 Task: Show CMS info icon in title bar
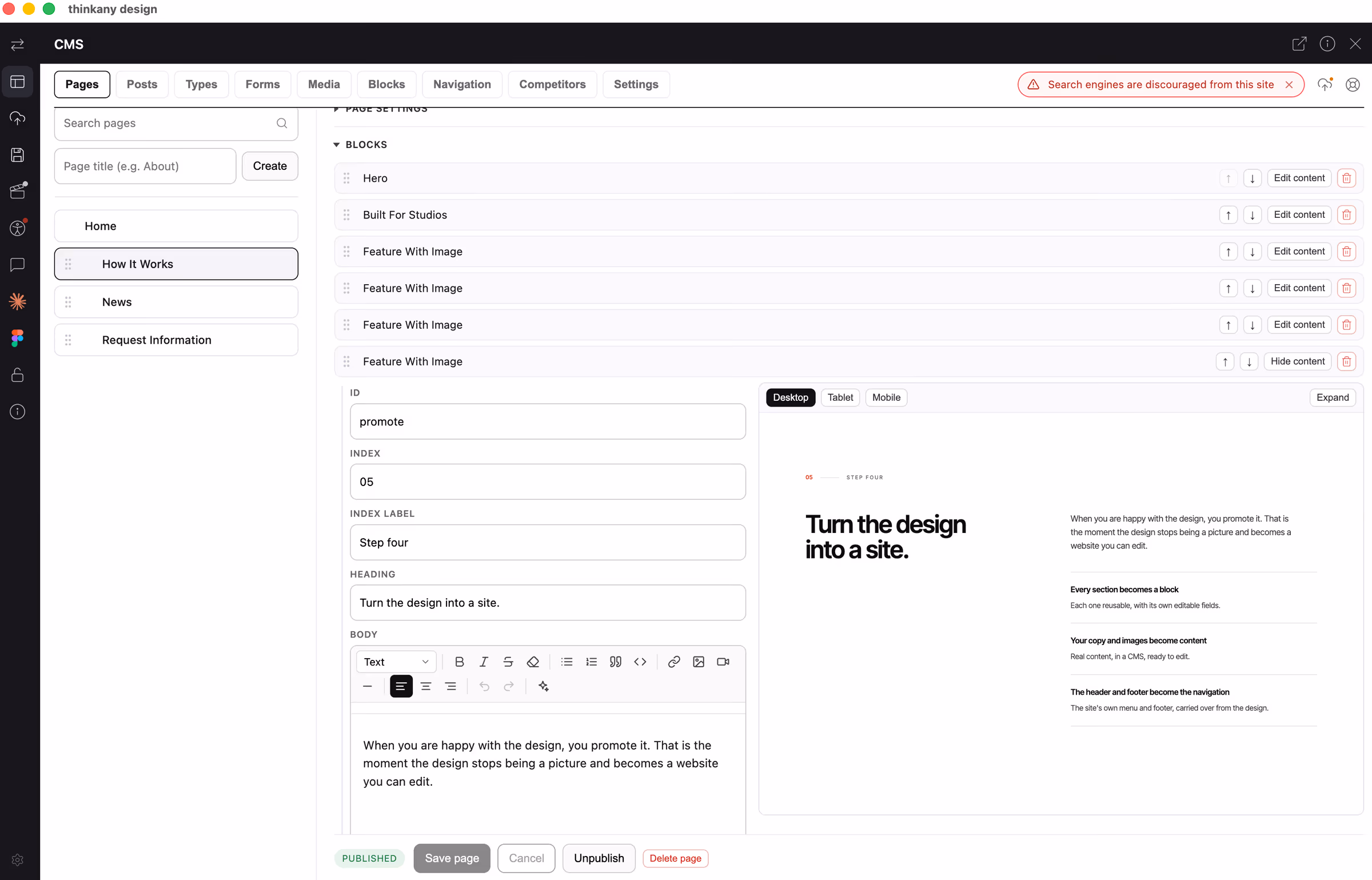click(x=1327, y=44)
